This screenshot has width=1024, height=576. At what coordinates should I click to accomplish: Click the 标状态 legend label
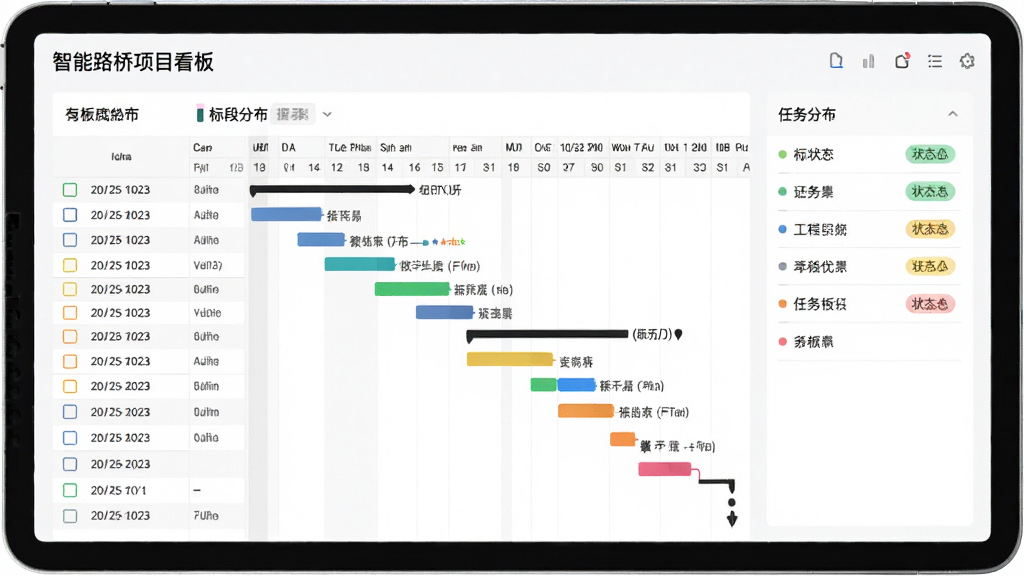(813, 155)
